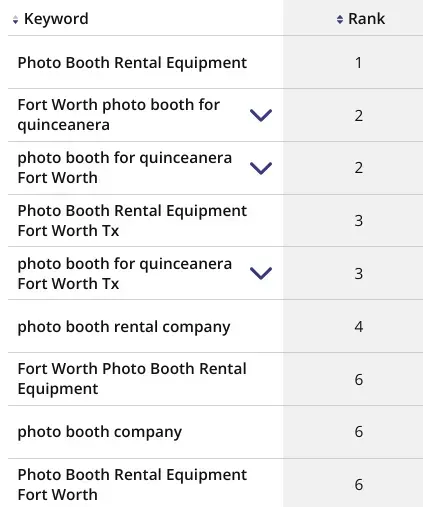
Task: Click the Keyword column header
Action: pos(56,19)
